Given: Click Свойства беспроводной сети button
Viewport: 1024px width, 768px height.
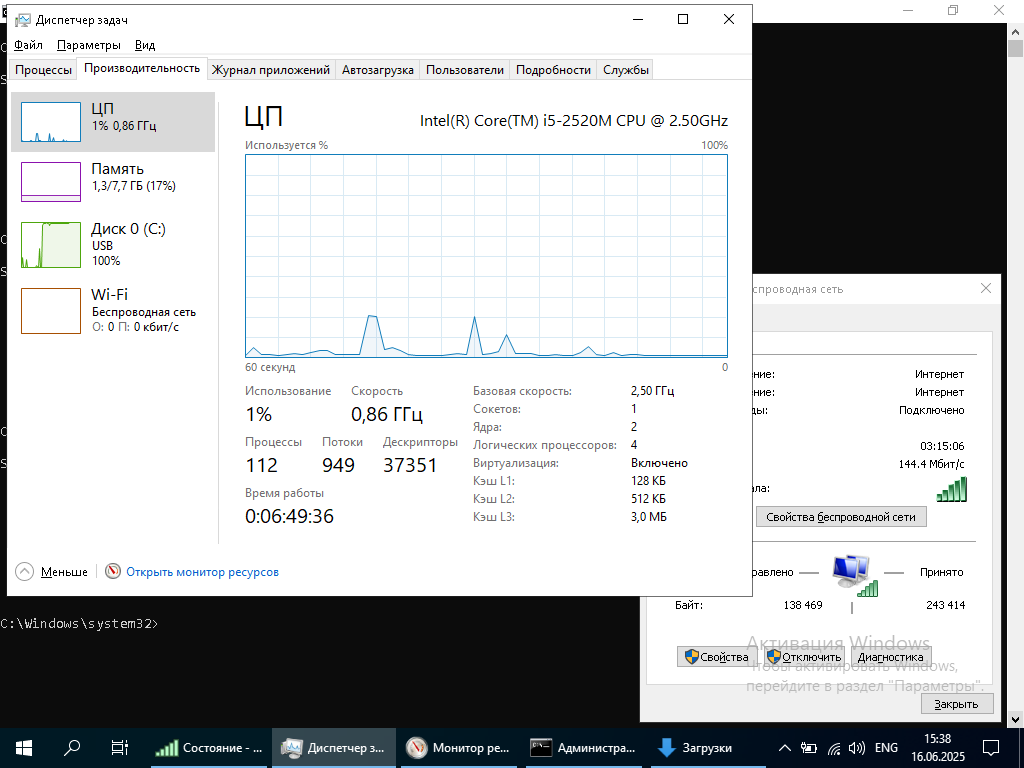Looking at the screenshot, I should pyautogui.click(x=841, y=517).
